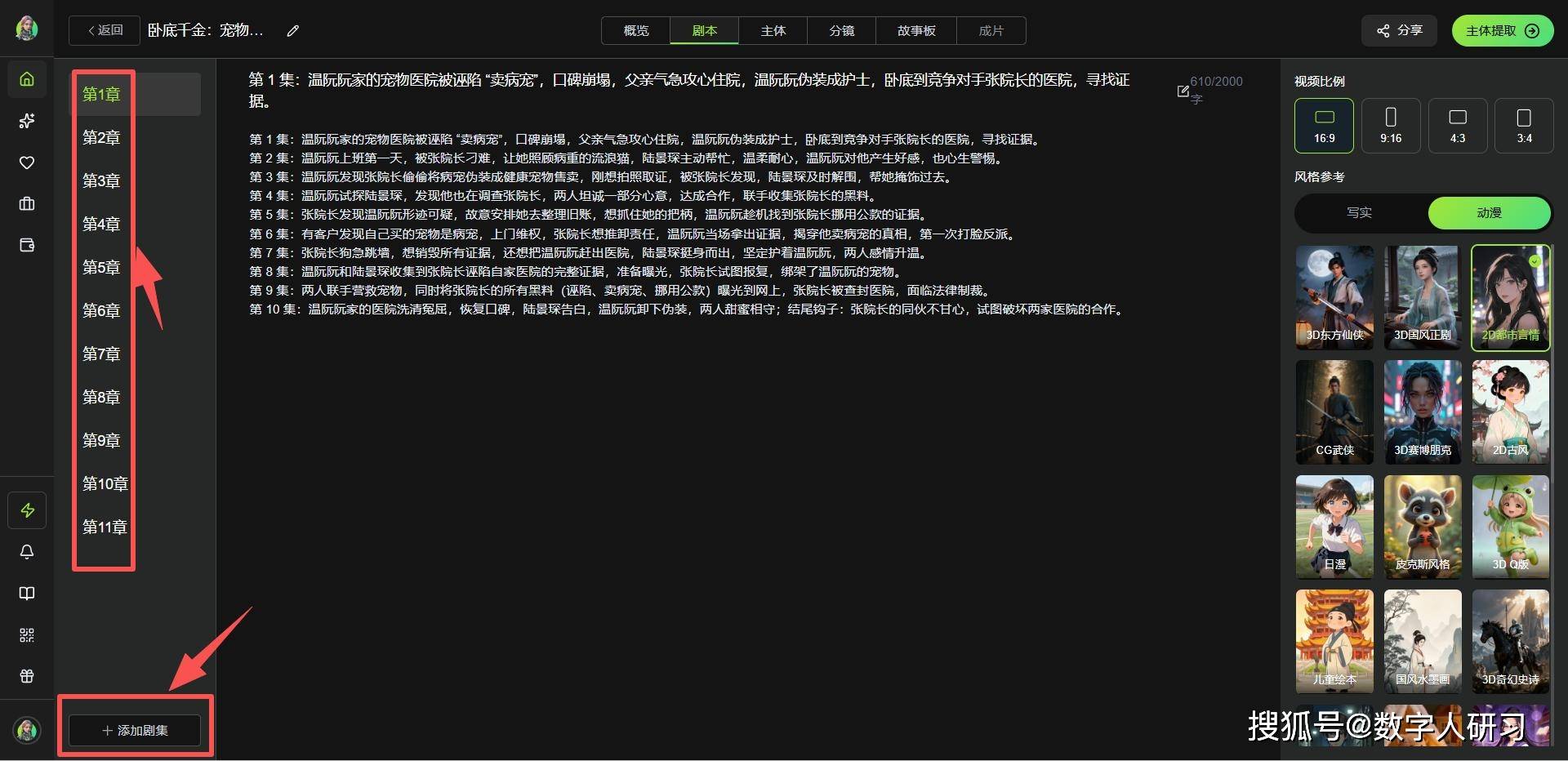Pick the 3D赛博朋克 style thumbnail
The image size is (1568, 761).
point(1422,412)
